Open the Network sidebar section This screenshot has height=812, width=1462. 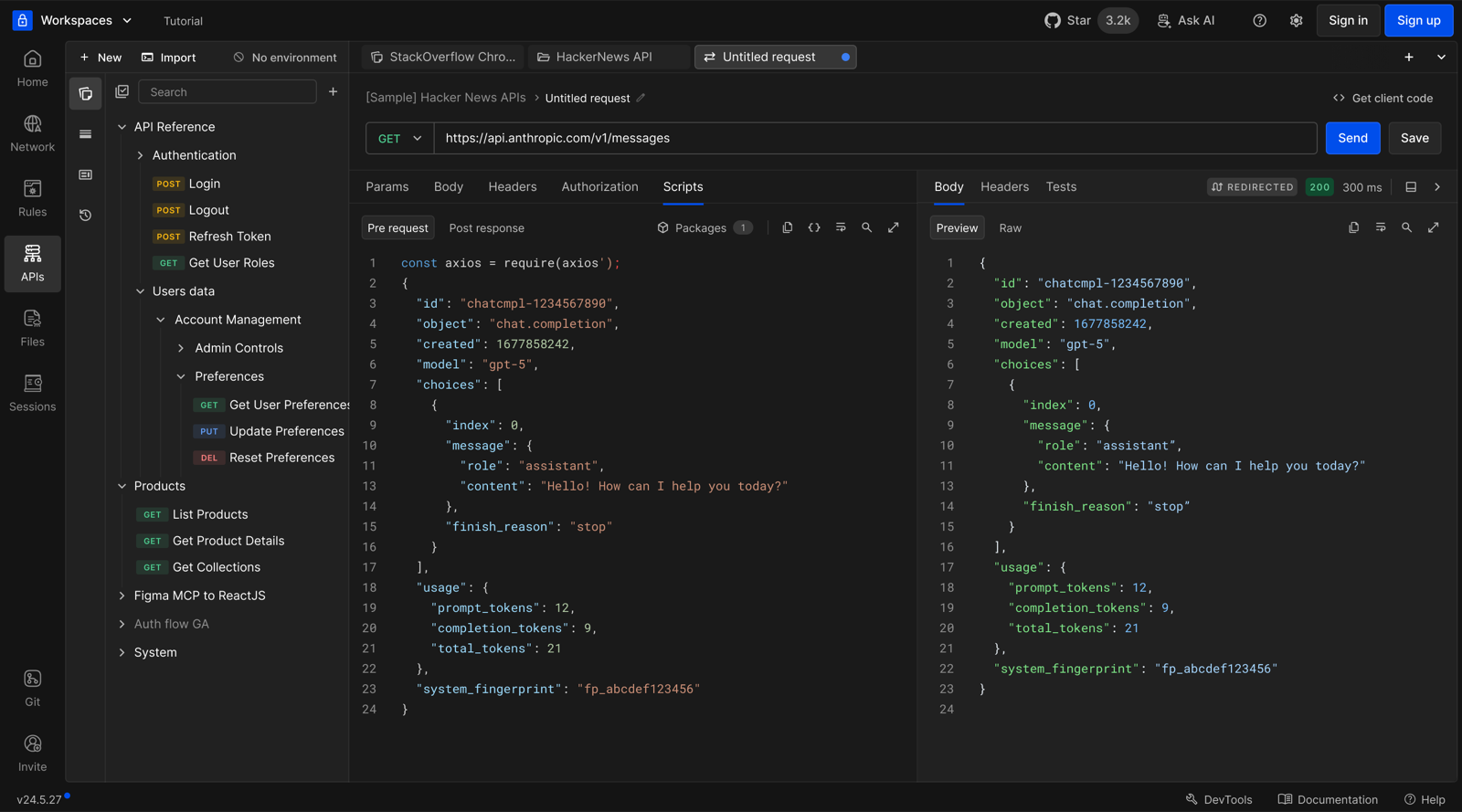(x=32, y=134)
